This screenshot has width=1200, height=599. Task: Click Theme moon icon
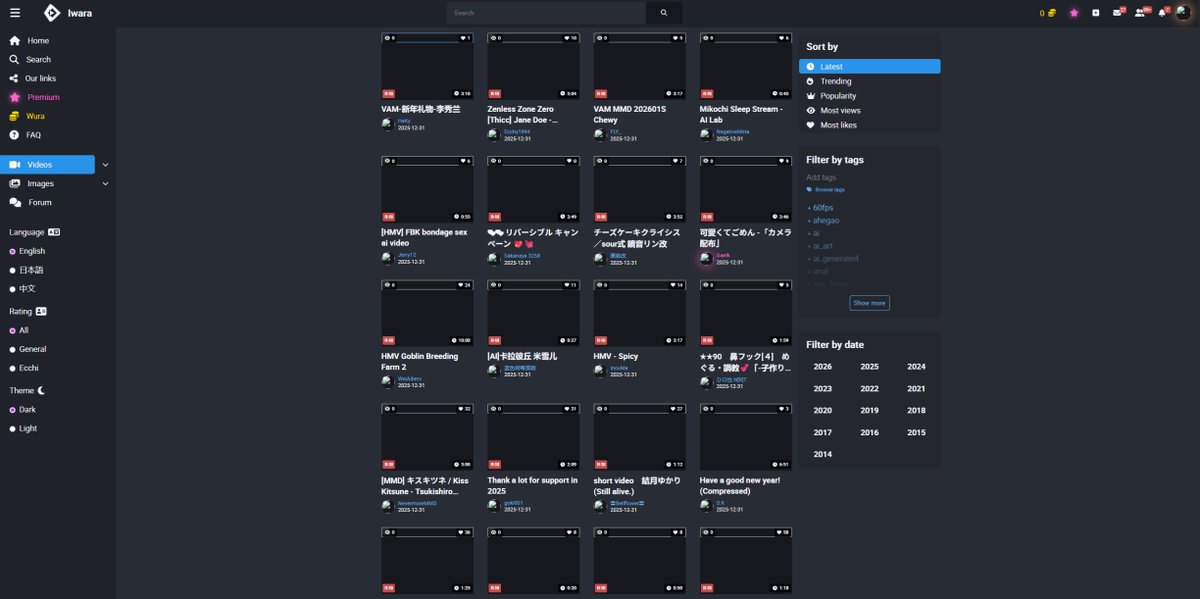pyautogui.click(x=42, y=391)
